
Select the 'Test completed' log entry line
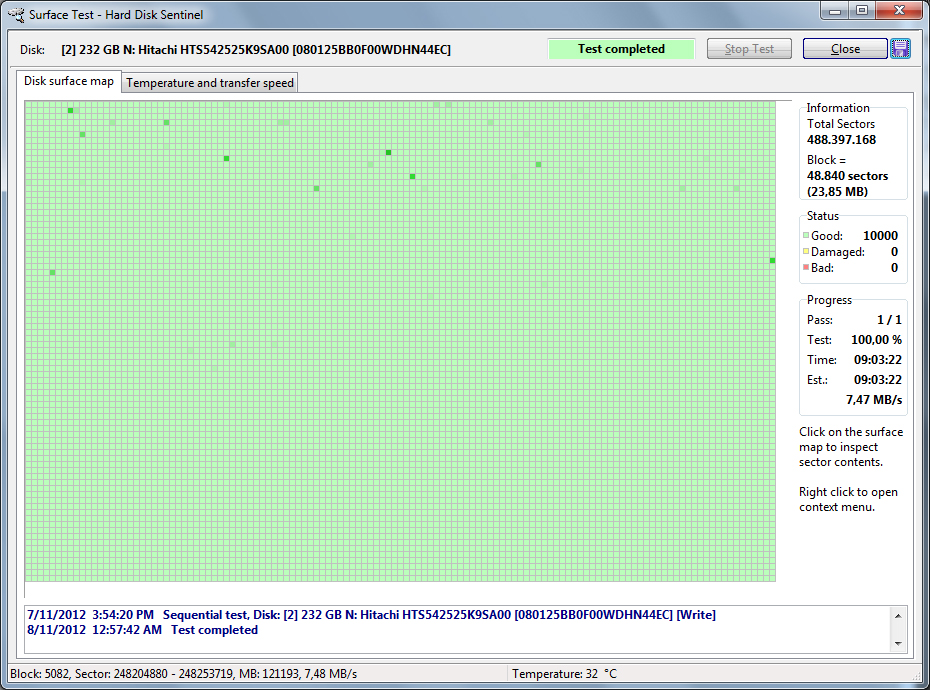(142, 630)
